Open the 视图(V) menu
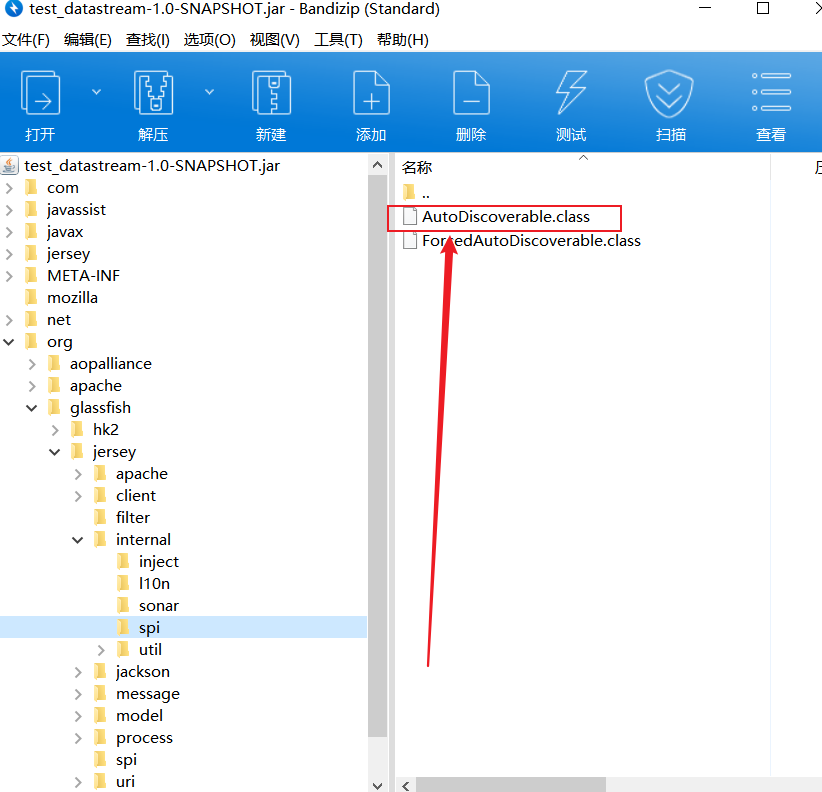The height and width of the screenshot is (792, 822). pos(274,40)
